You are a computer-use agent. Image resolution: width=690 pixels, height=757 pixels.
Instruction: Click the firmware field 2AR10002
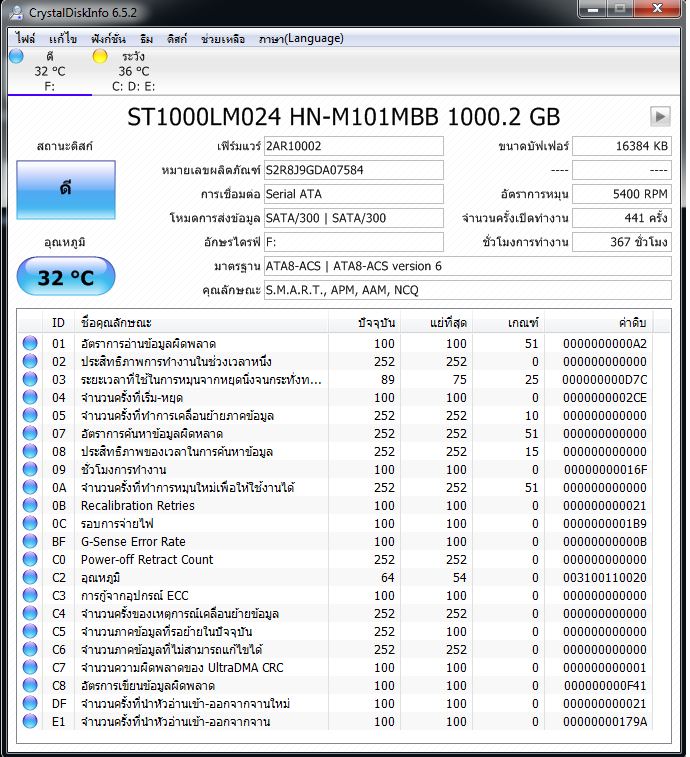click(353, 146)
